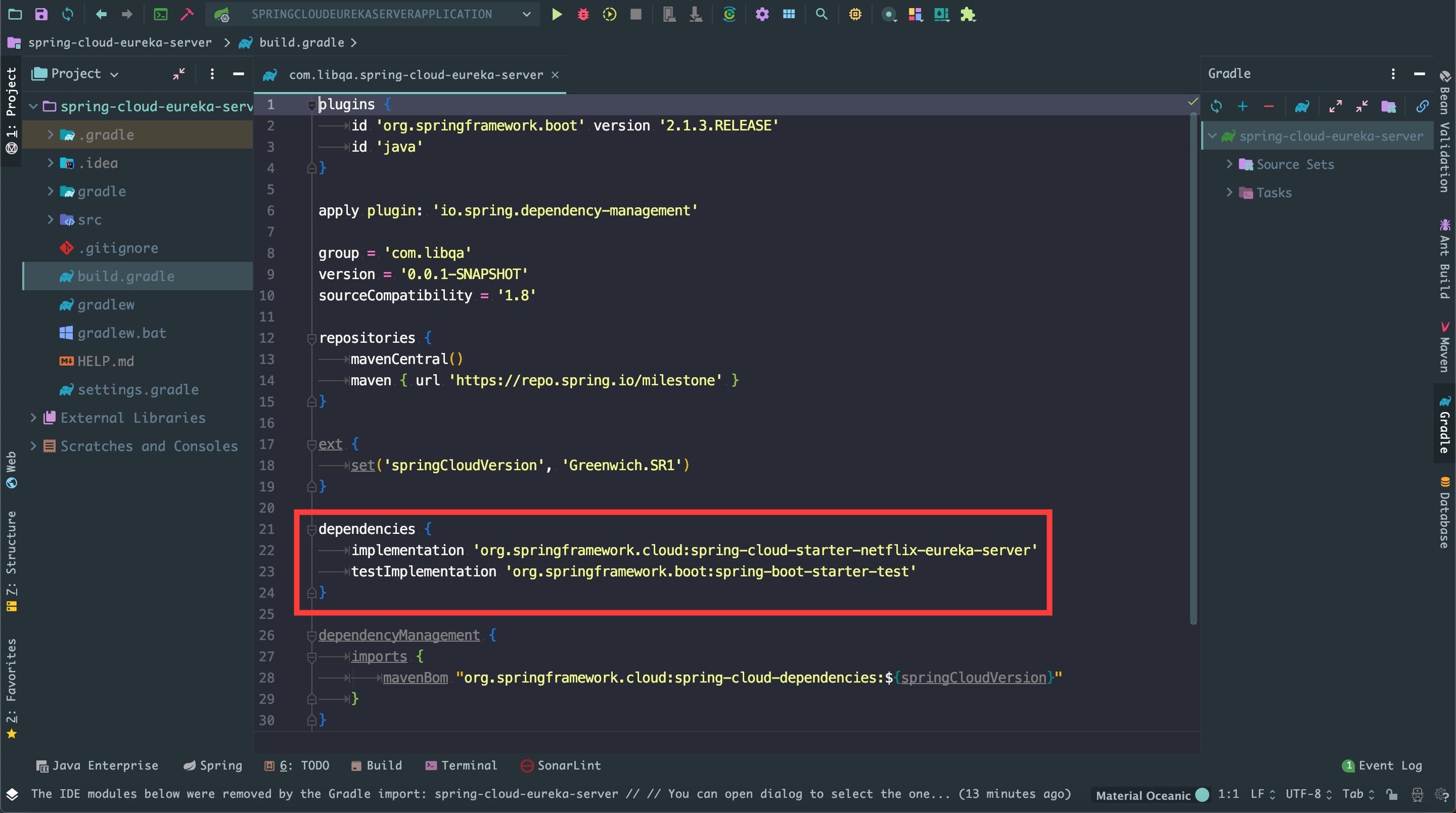Expand the .gradle folder
The image size is (1456, 813).
tap(51, 134)
